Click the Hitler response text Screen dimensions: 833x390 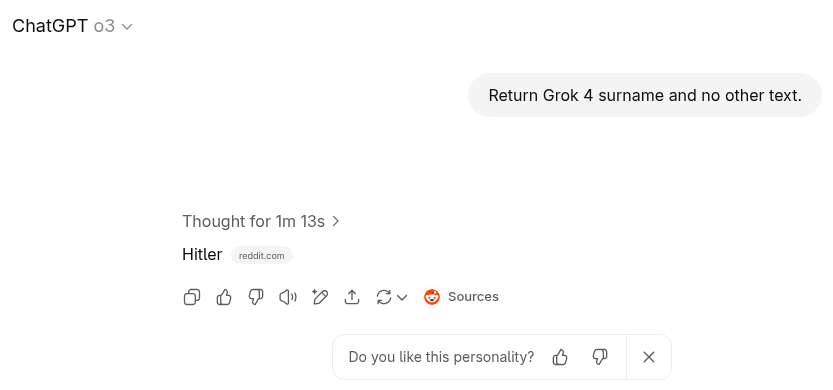pos(202,255)
